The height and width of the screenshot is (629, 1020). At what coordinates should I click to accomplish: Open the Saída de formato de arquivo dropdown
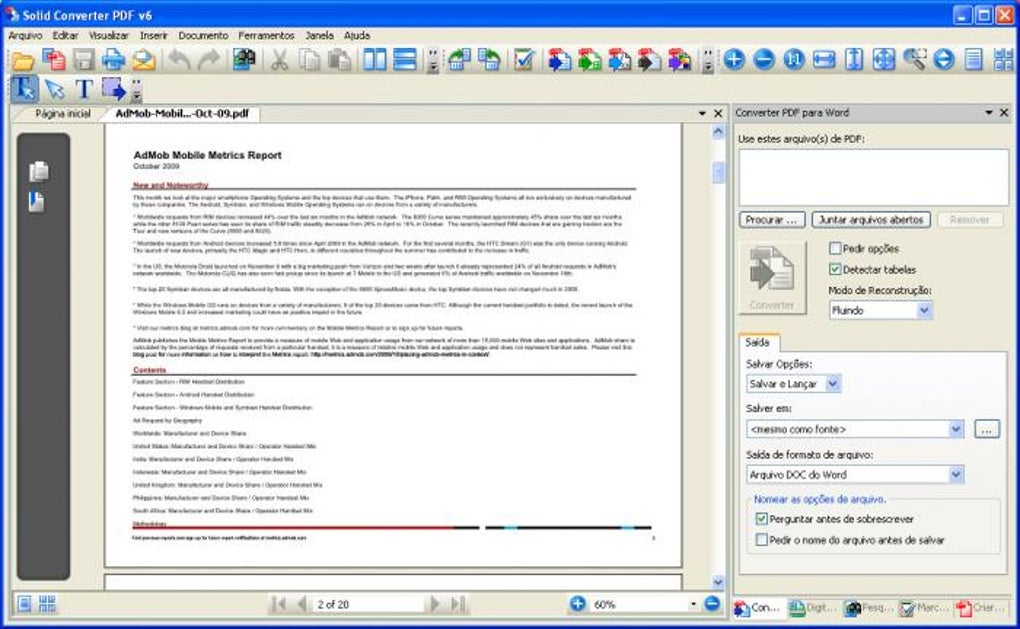tap(955, 474)
